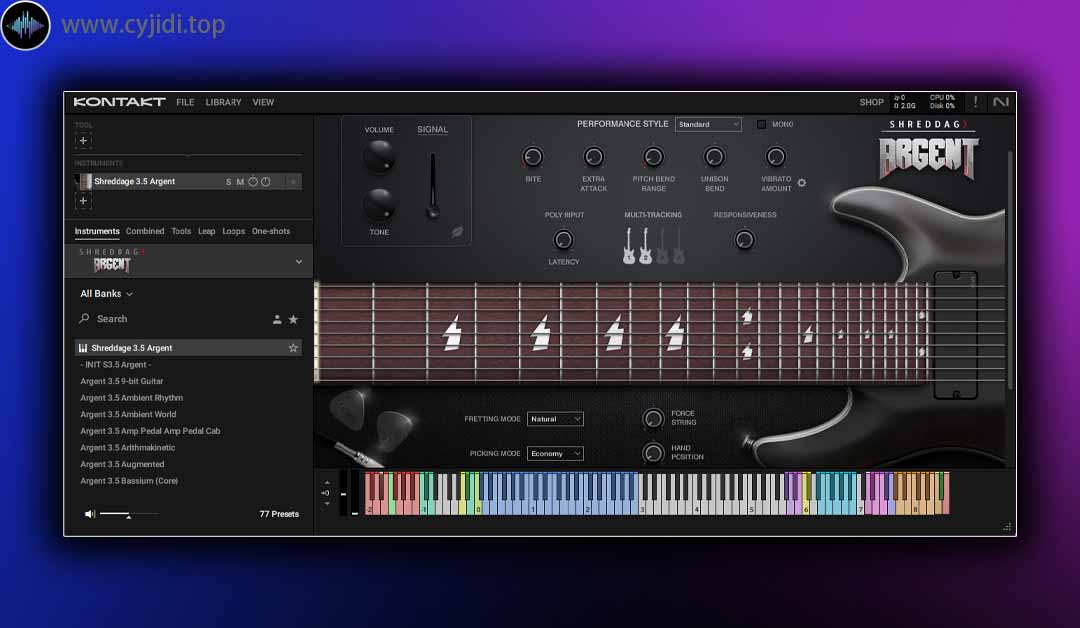The width and height of the screenshot is (1080, 628).
Task: Open the FILE menu
Action: coord(185,102)
